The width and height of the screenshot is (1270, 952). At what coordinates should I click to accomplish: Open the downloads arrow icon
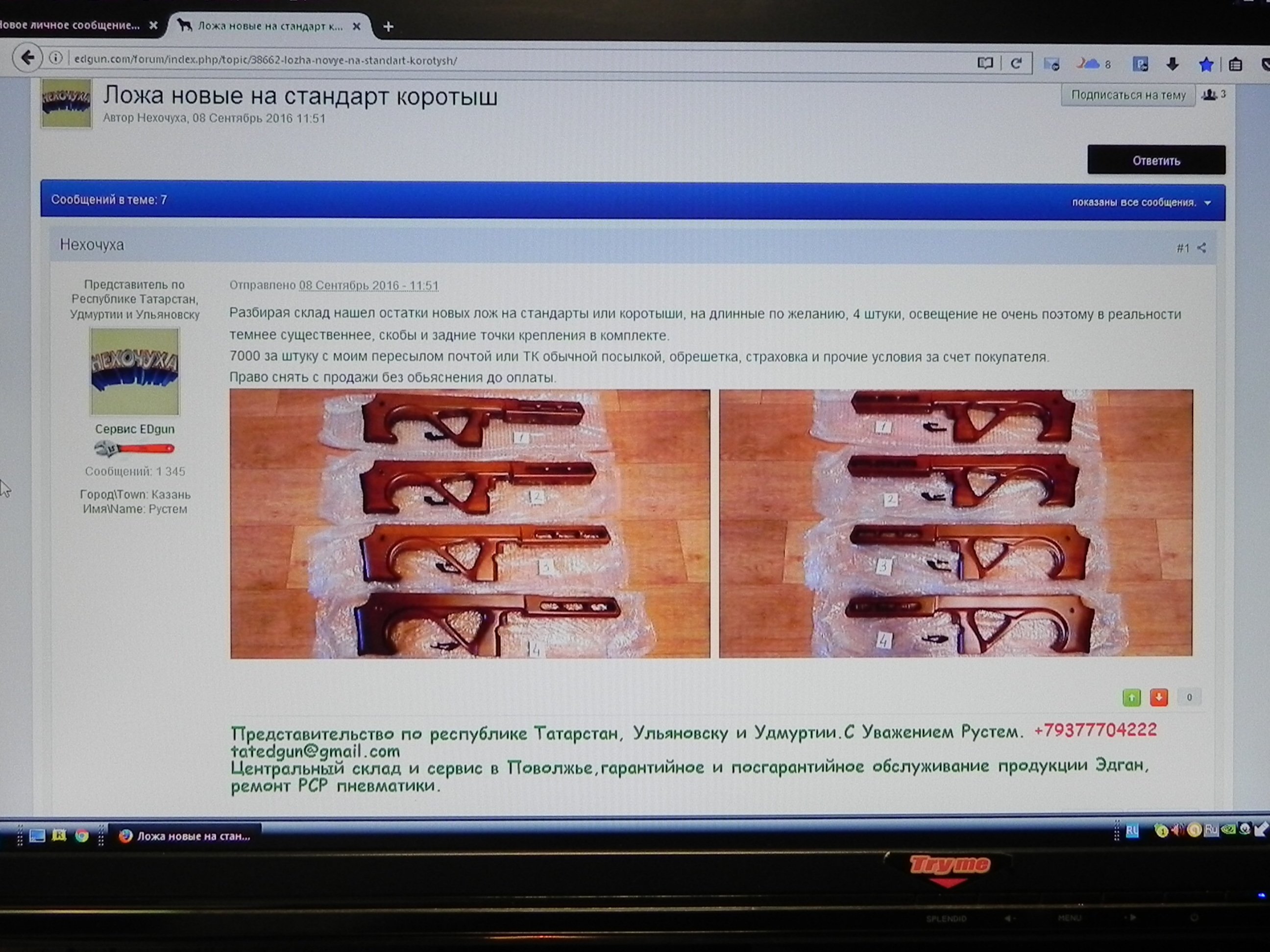coord(1172,64)
